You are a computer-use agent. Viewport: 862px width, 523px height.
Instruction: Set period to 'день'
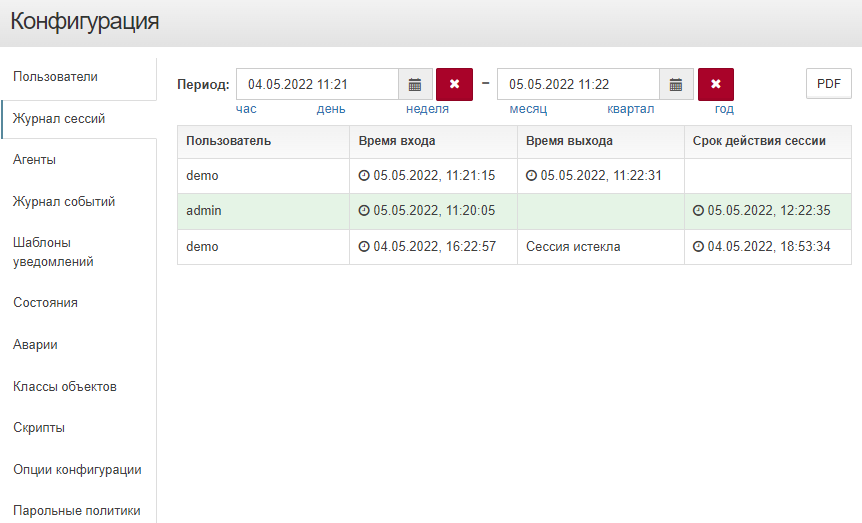pyautogui.click(x=331, y=109)
